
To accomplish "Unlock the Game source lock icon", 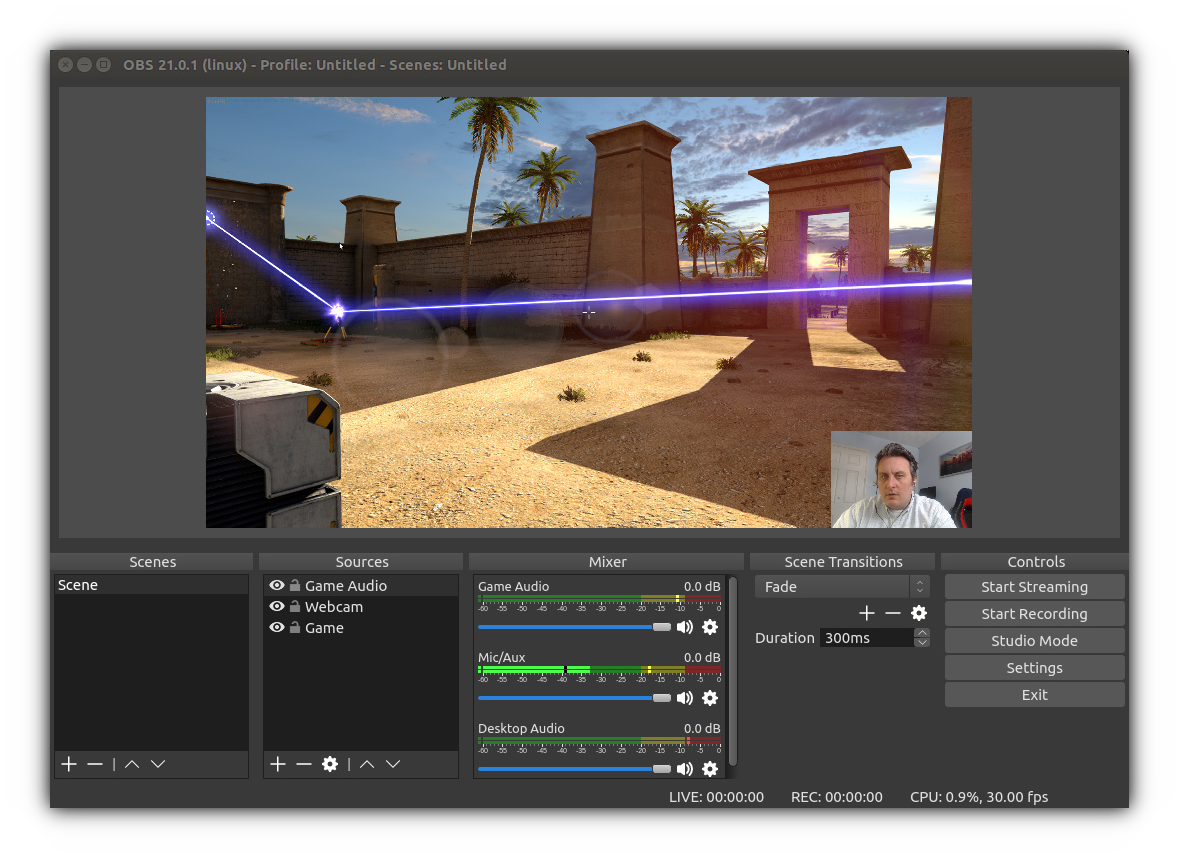I will (295, 628).
